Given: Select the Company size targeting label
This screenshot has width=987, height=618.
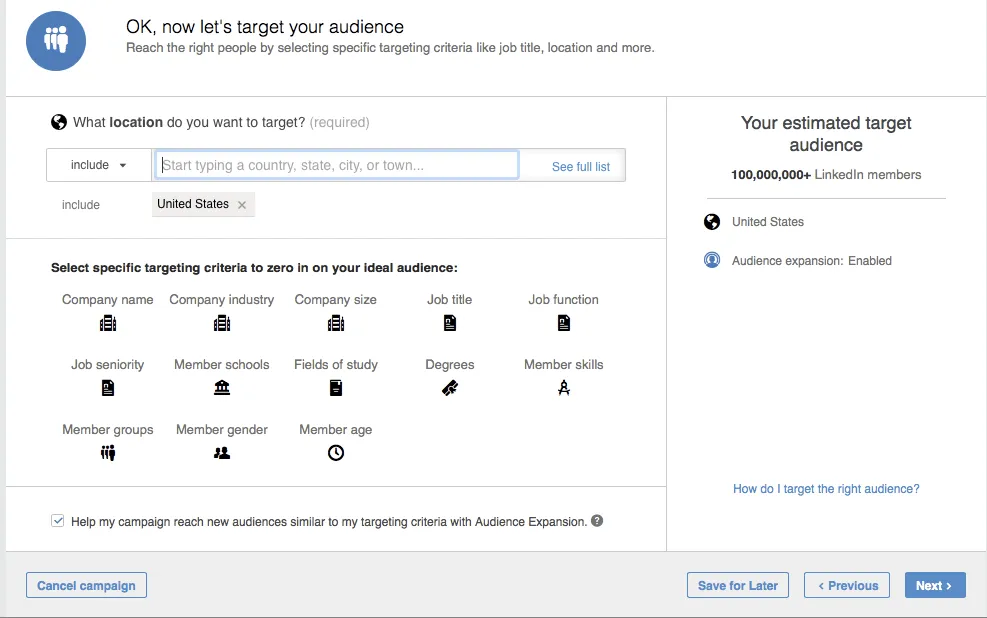Looking at the screenshot, I should (x=336, y=300).
